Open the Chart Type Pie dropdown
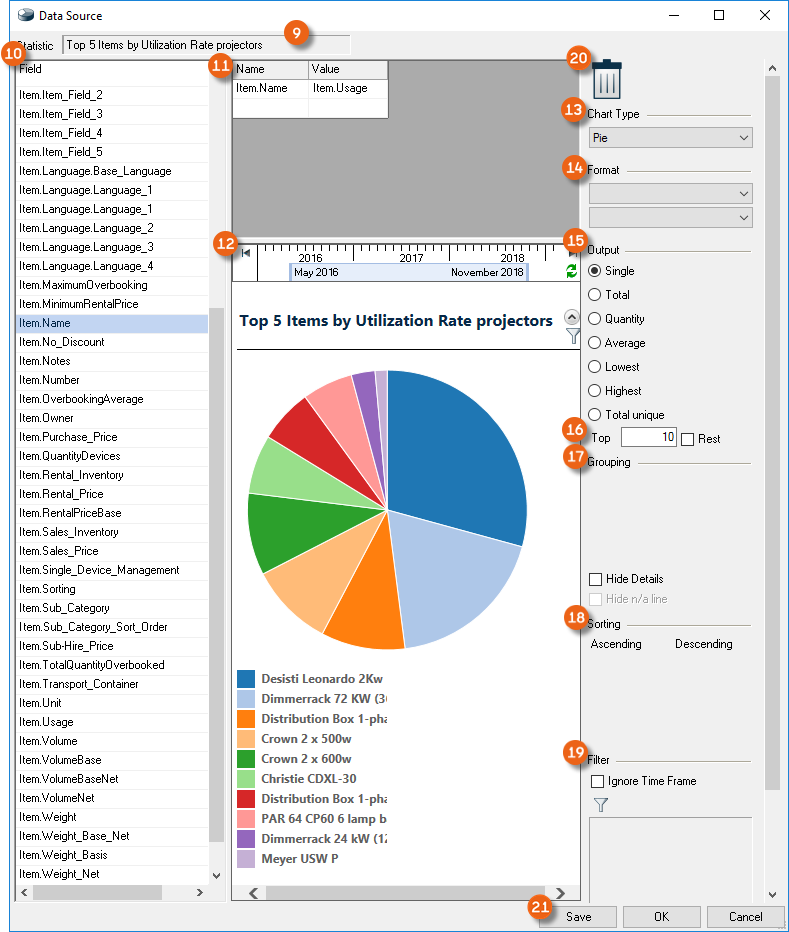 pos(670,137)
